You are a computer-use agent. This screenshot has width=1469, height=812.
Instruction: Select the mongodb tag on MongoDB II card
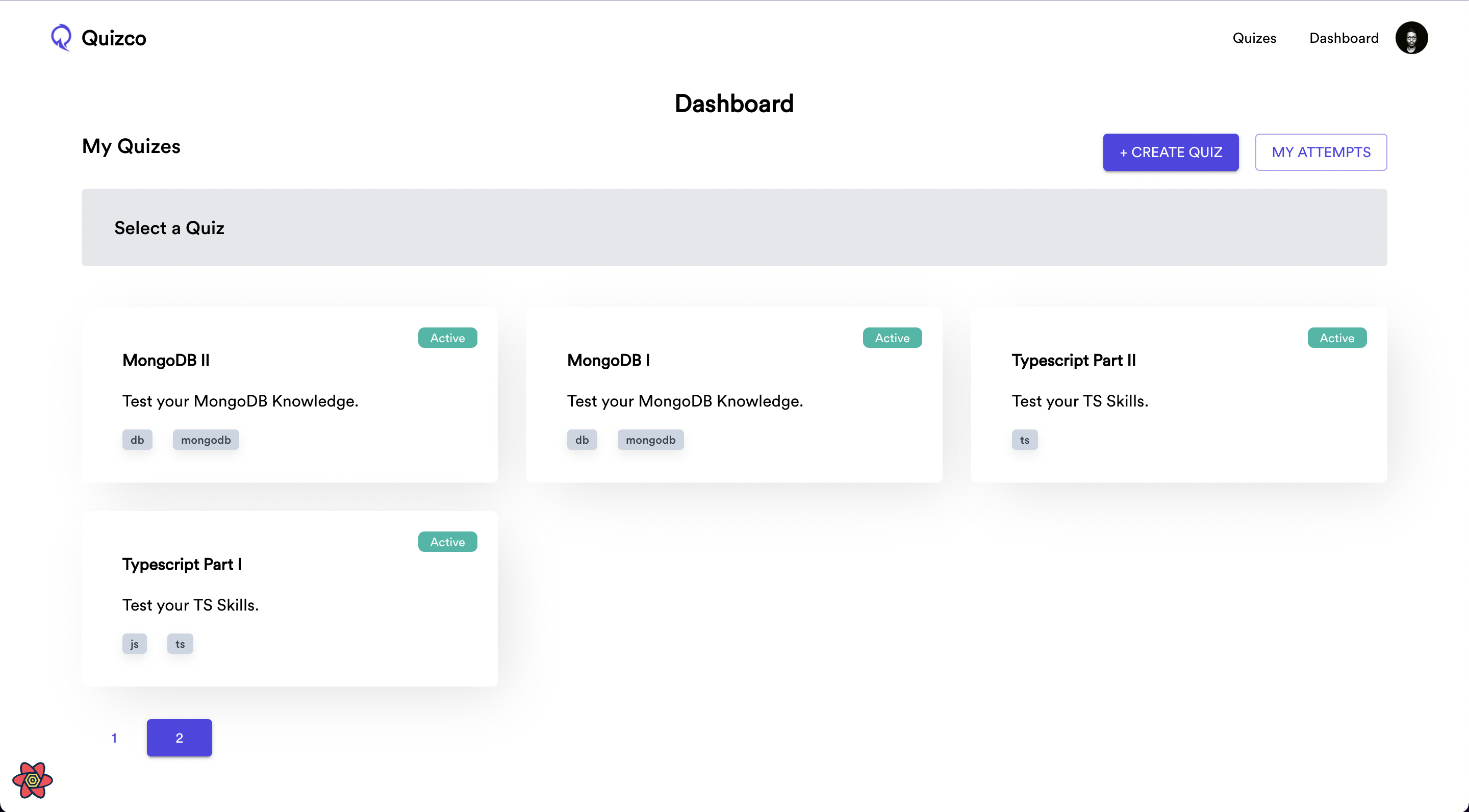click(x=205, y=440)
